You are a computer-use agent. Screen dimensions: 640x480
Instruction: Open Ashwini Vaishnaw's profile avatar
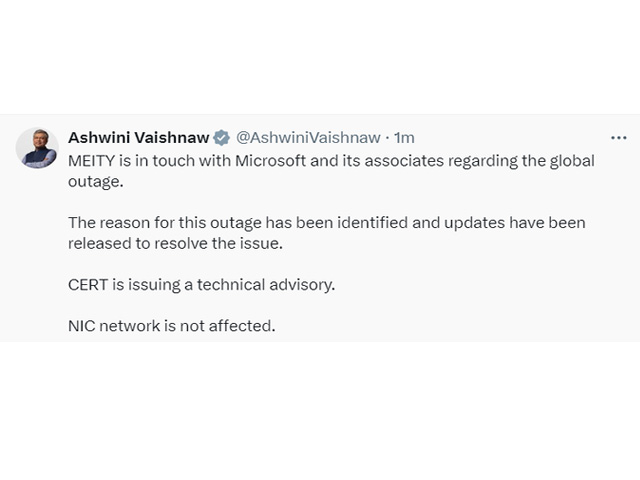(37, 148)
